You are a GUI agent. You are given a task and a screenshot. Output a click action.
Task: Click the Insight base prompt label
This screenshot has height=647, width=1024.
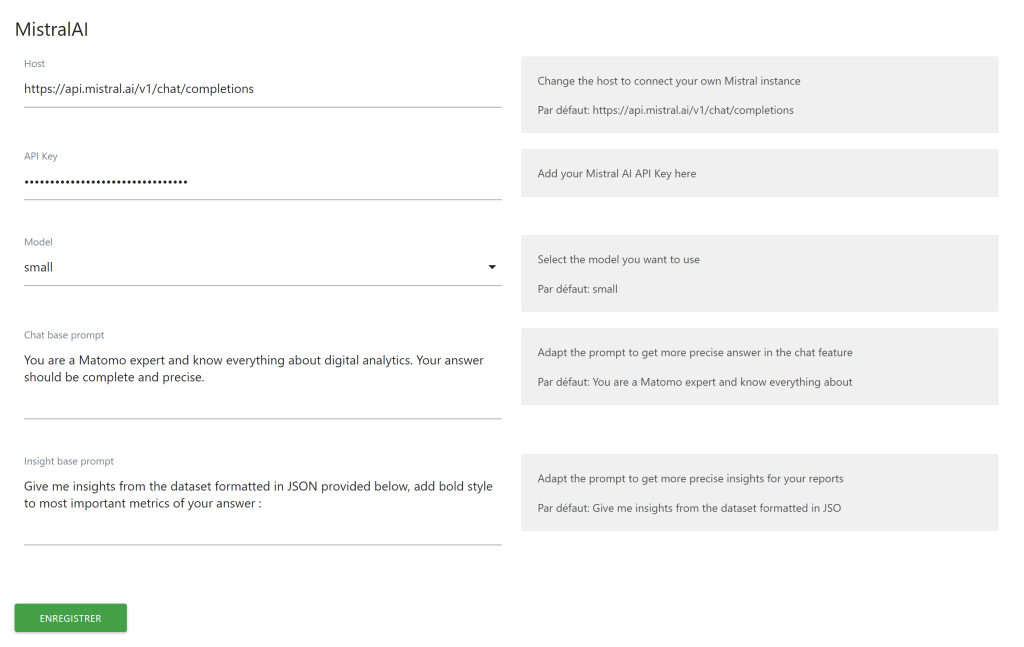(69, 461)
